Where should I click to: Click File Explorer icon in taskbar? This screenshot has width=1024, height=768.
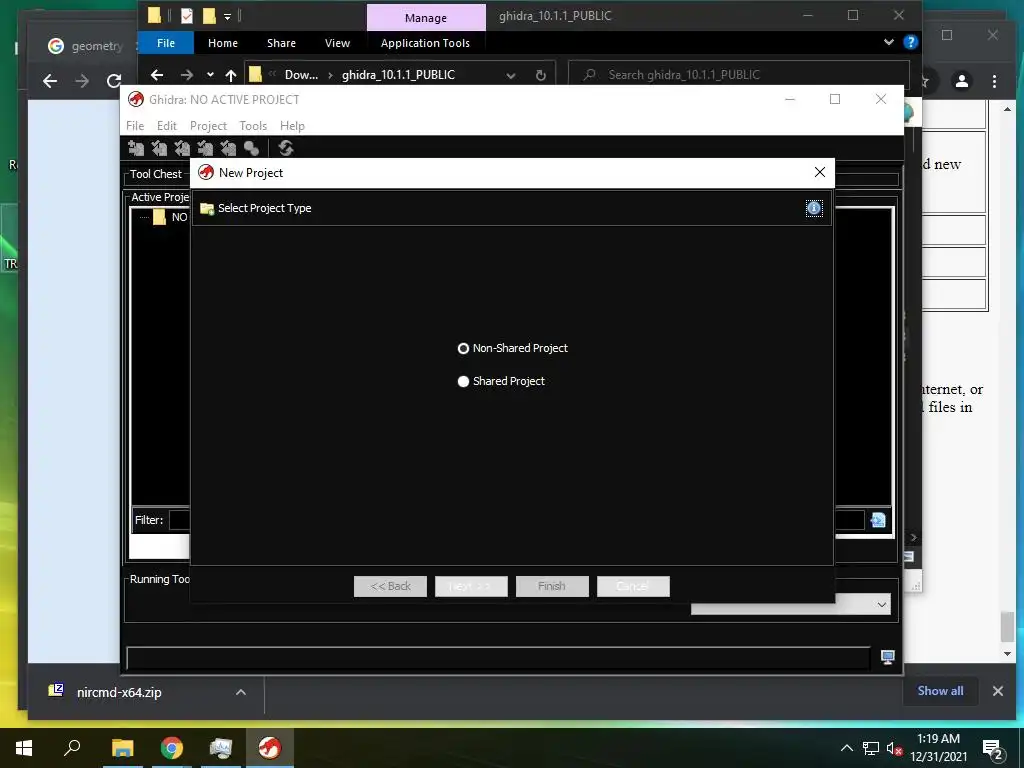(122, 748)
